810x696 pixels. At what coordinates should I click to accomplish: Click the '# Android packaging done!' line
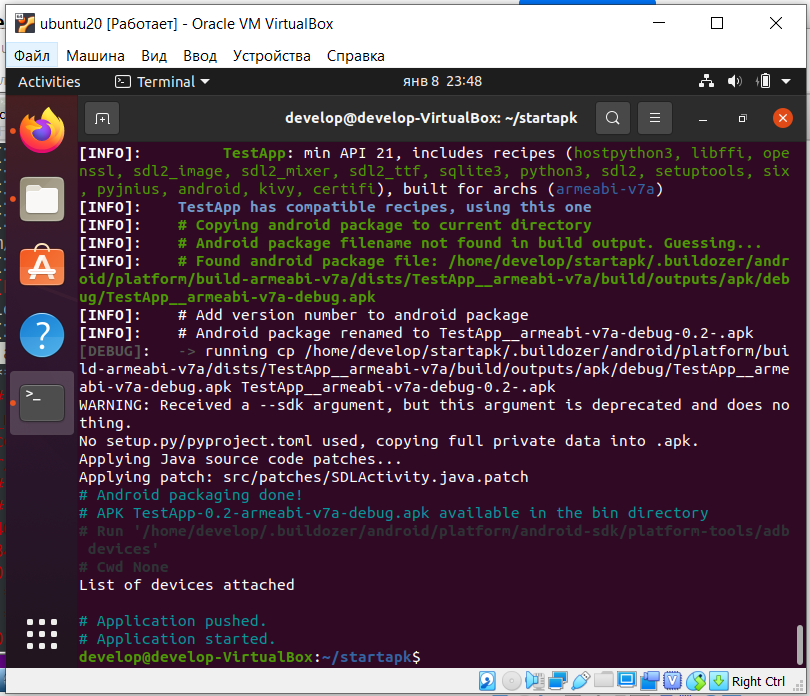click(x=190, y=495)
